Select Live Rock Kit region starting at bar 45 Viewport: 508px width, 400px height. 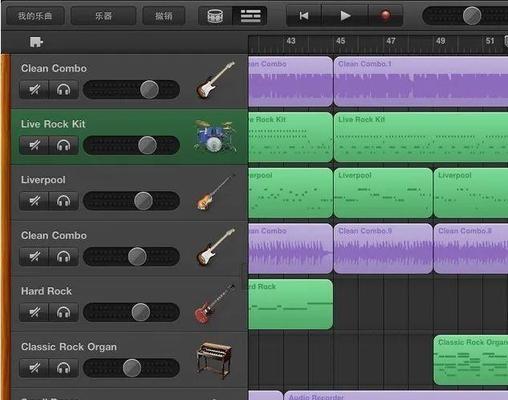pos(421,137)
